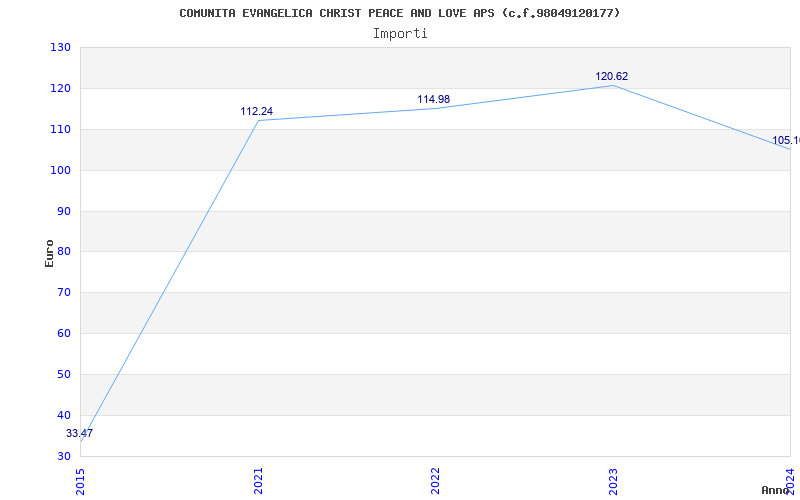
Task: Click the y-axis value 90
Action: (x=63, y=211)
